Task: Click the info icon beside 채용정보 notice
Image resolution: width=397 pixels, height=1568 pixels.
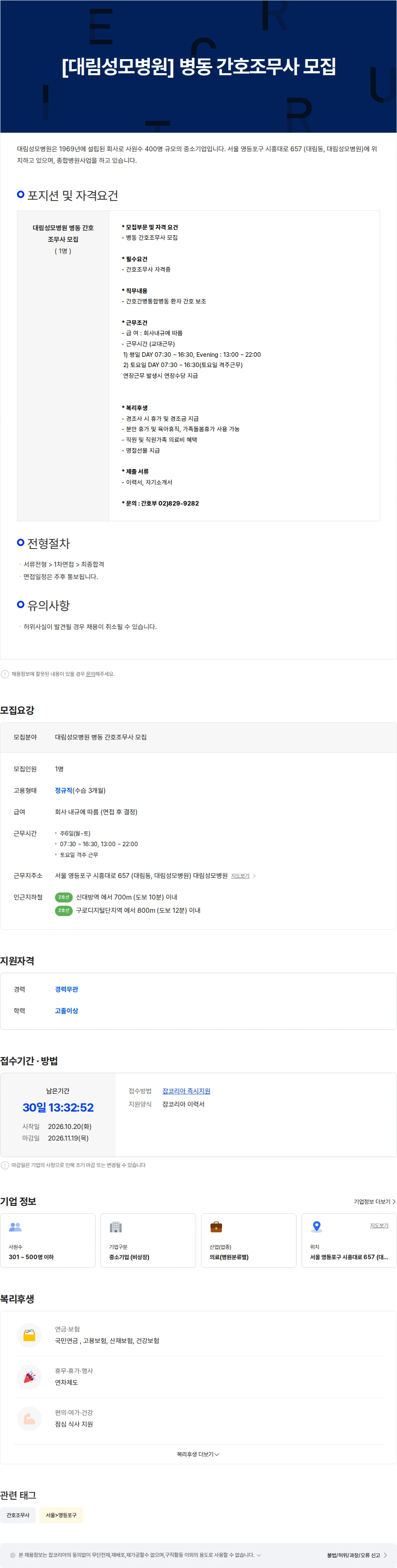Action: tap(5, 674)
